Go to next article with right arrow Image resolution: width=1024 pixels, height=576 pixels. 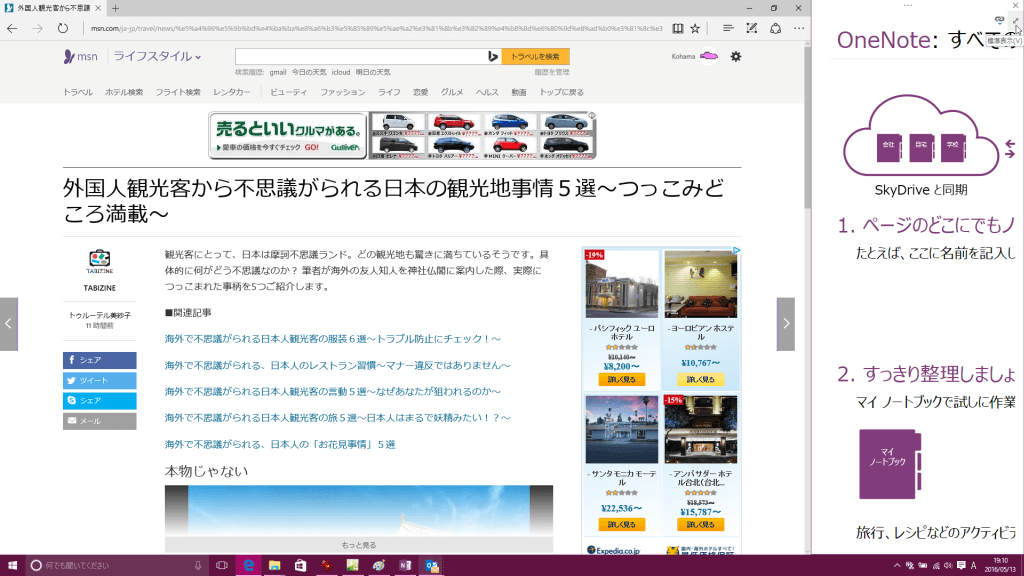point(786,324)
